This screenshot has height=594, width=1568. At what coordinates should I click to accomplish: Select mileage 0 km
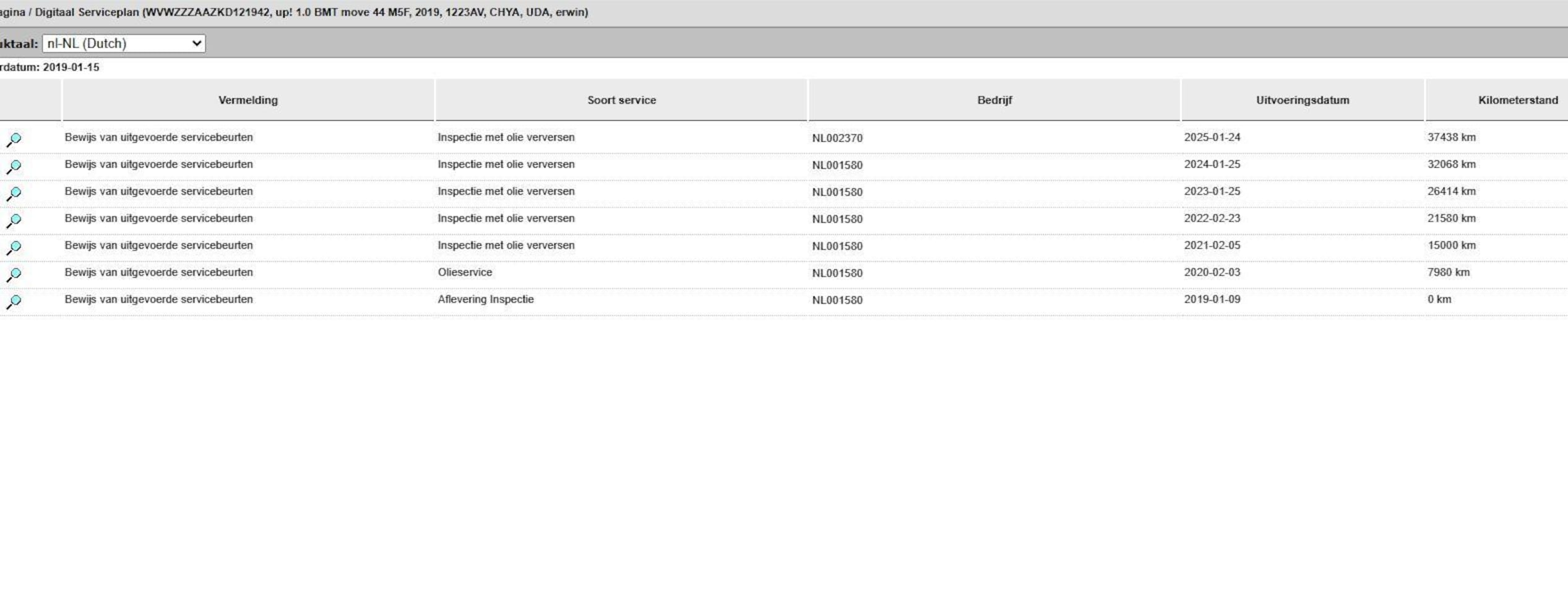[1439, 299]
